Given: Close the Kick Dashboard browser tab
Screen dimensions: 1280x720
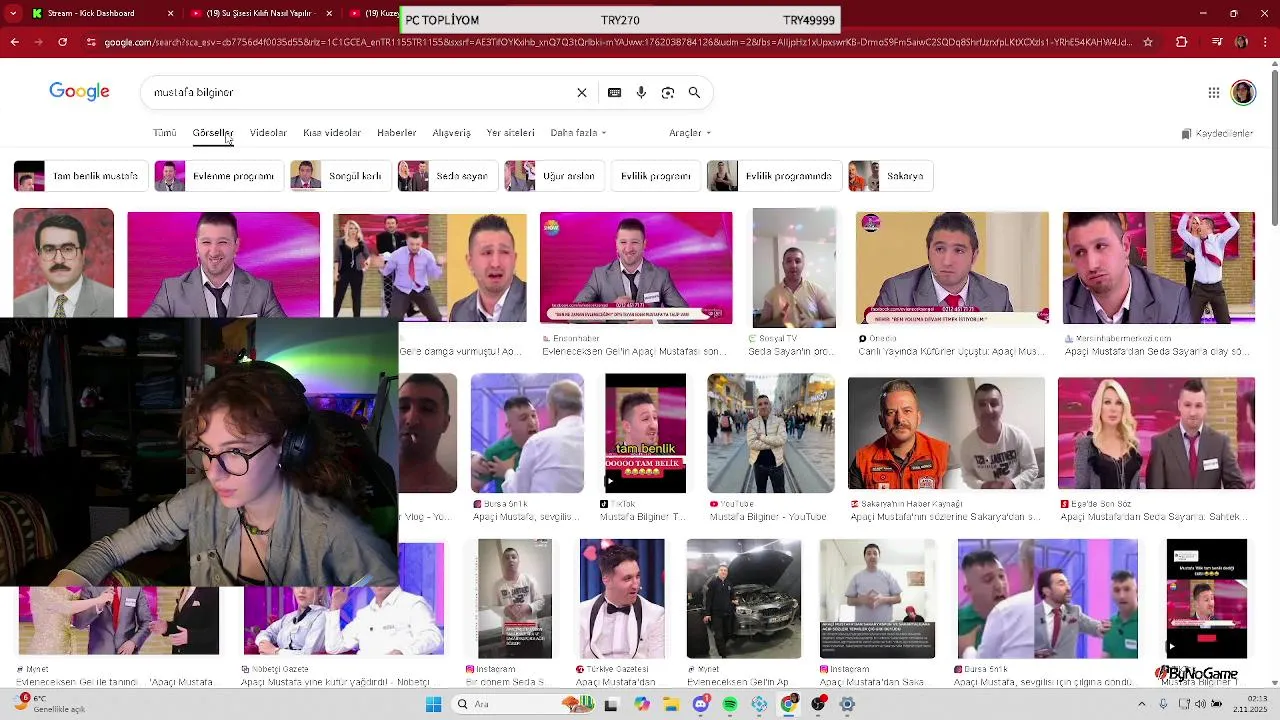Looking at the screenshot, I should point(170,13).
